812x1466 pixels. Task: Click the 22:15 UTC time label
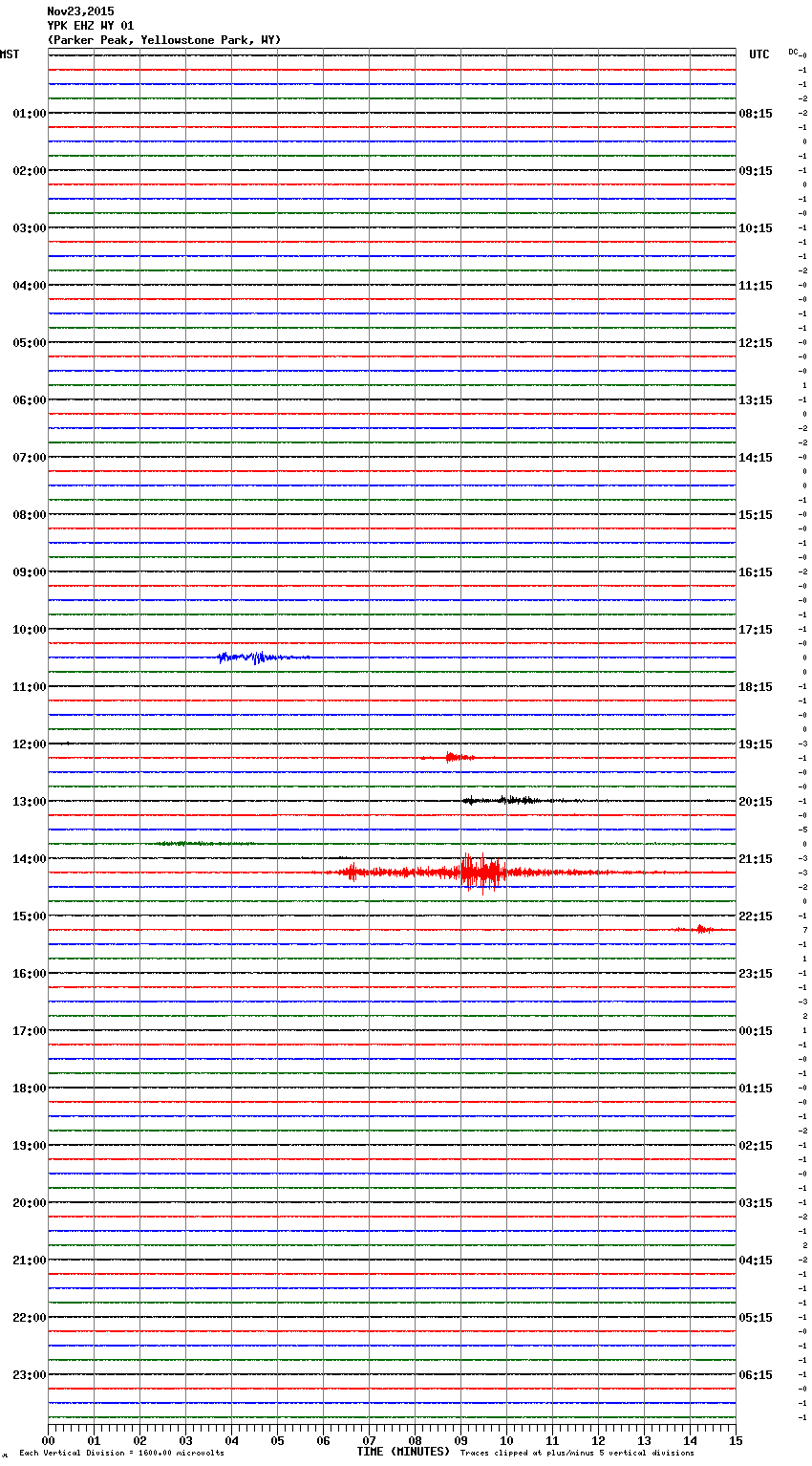coord(756,916)
